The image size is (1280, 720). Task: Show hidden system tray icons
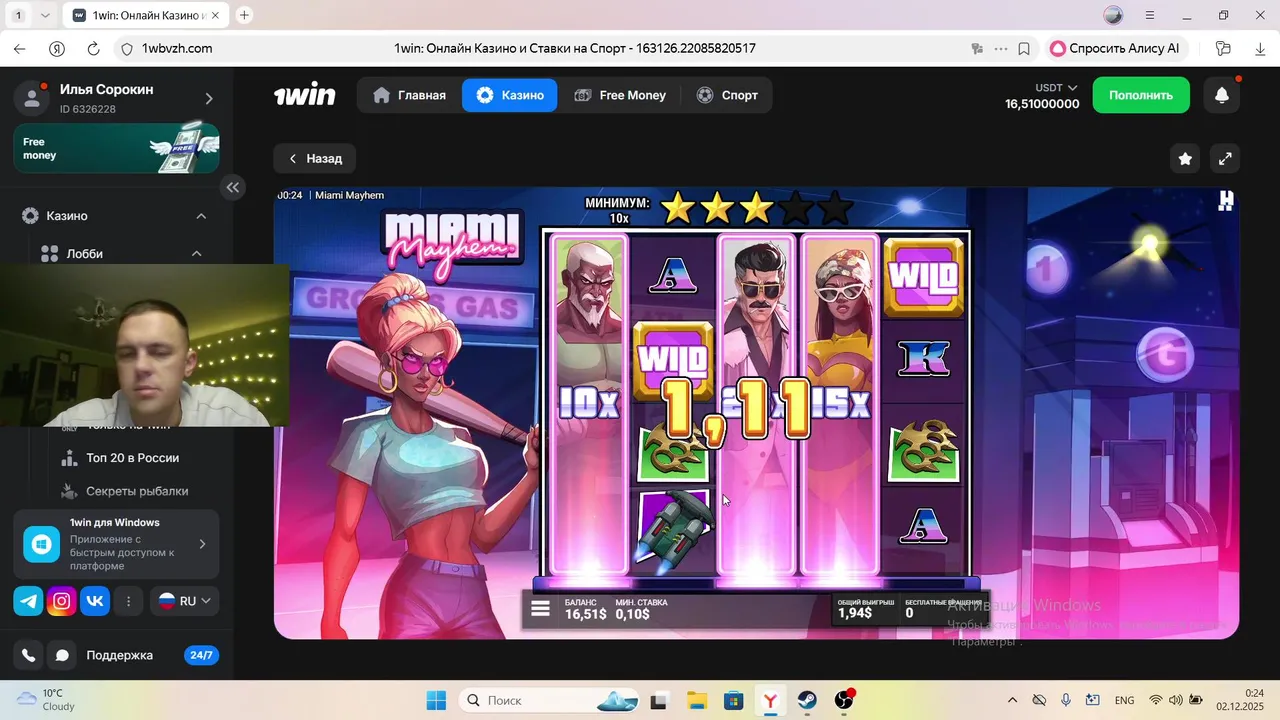1012,700
